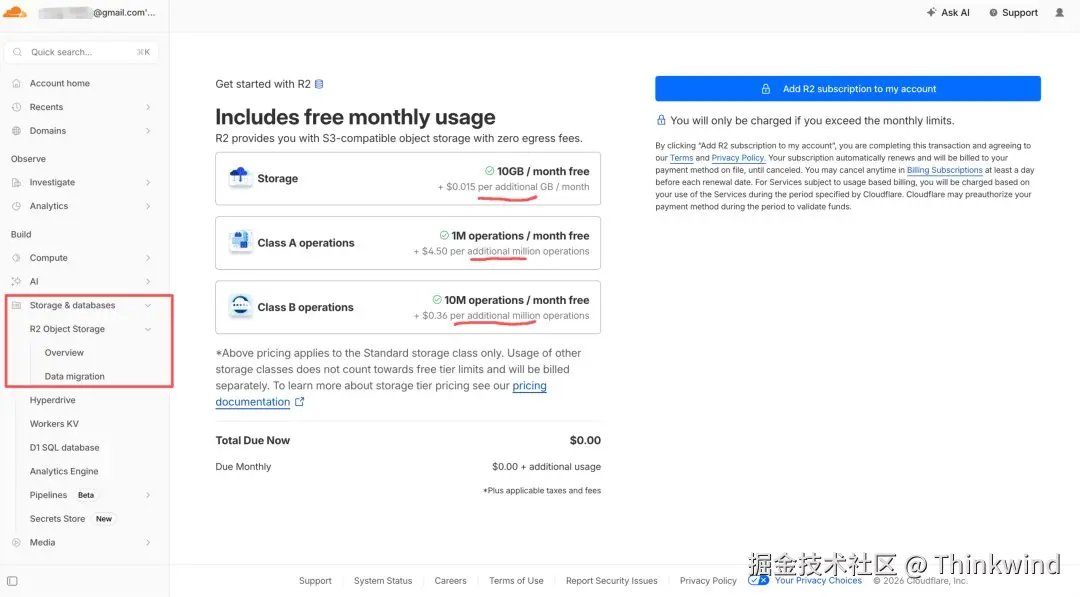Screen dimensions: 1080x597
Task: Click the Ask AI sparkle icon
Action: click(931, 12)
